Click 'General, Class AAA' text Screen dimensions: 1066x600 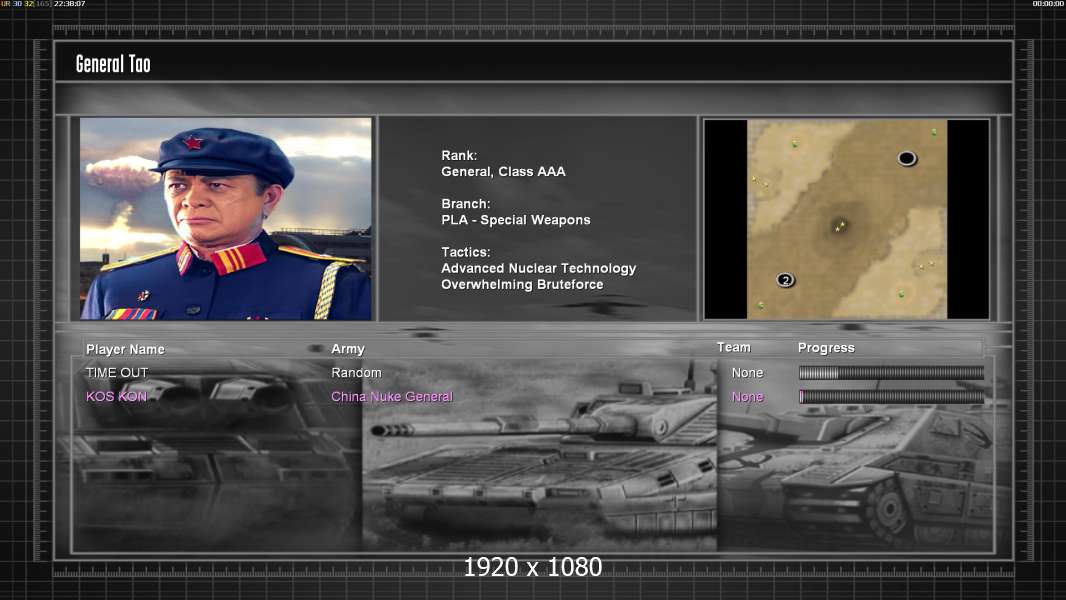tap(503, 172)
